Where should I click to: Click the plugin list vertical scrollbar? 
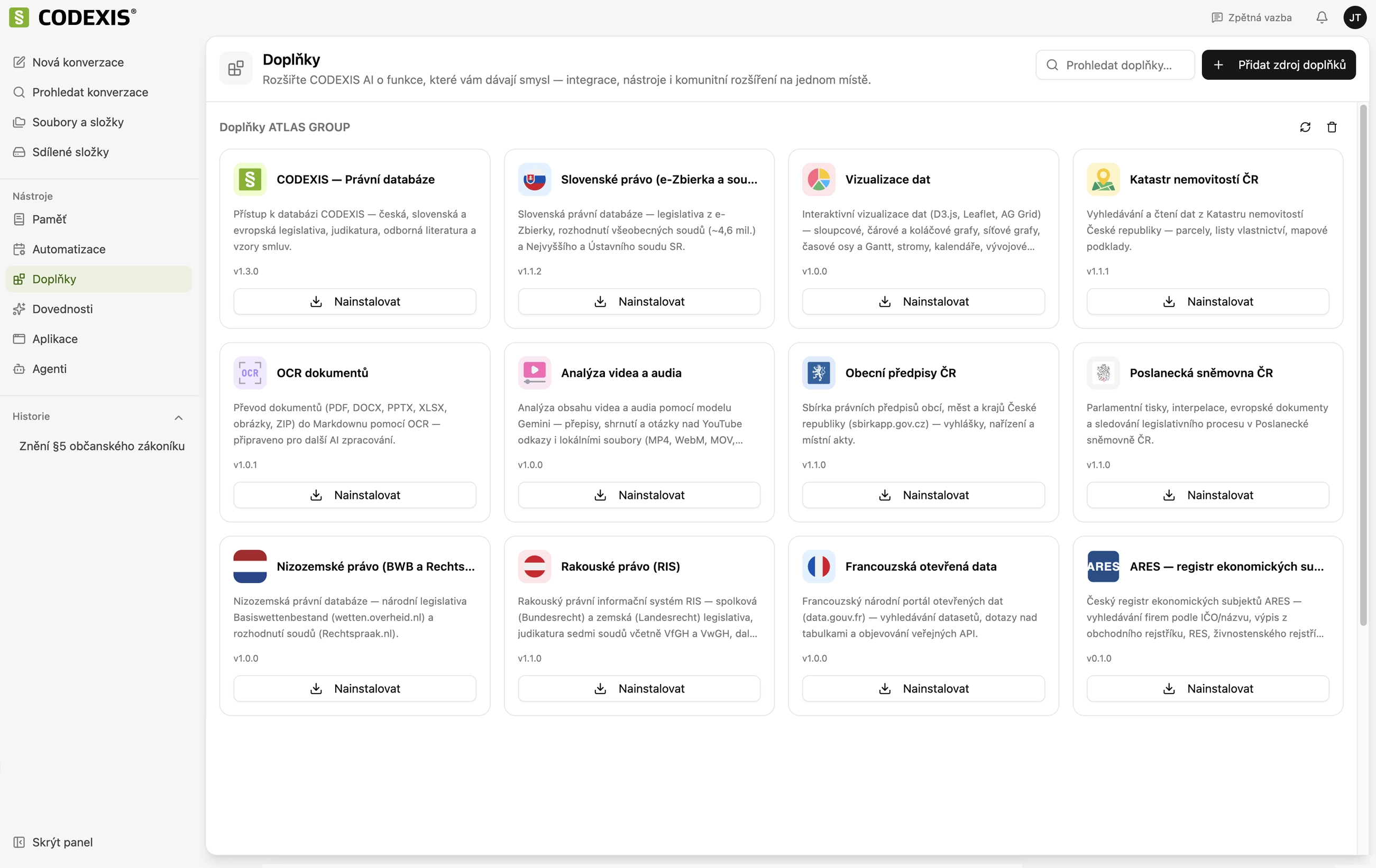pos(1363,365)
